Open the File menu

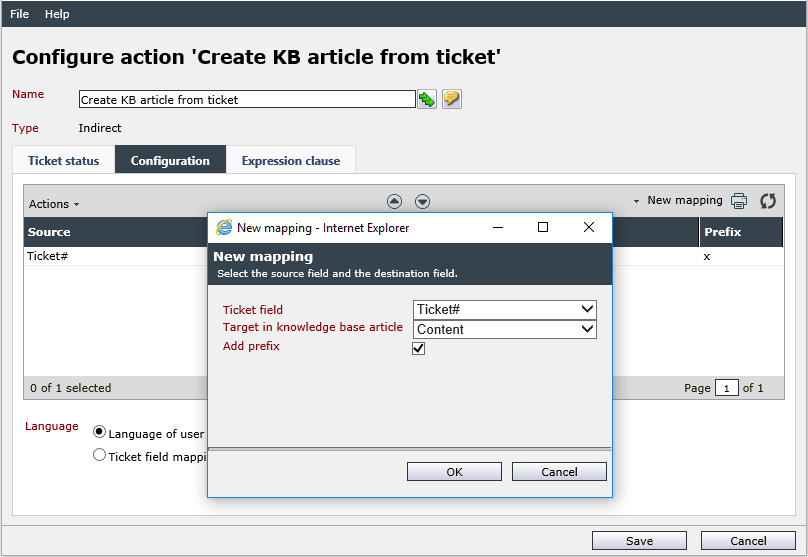20,14
